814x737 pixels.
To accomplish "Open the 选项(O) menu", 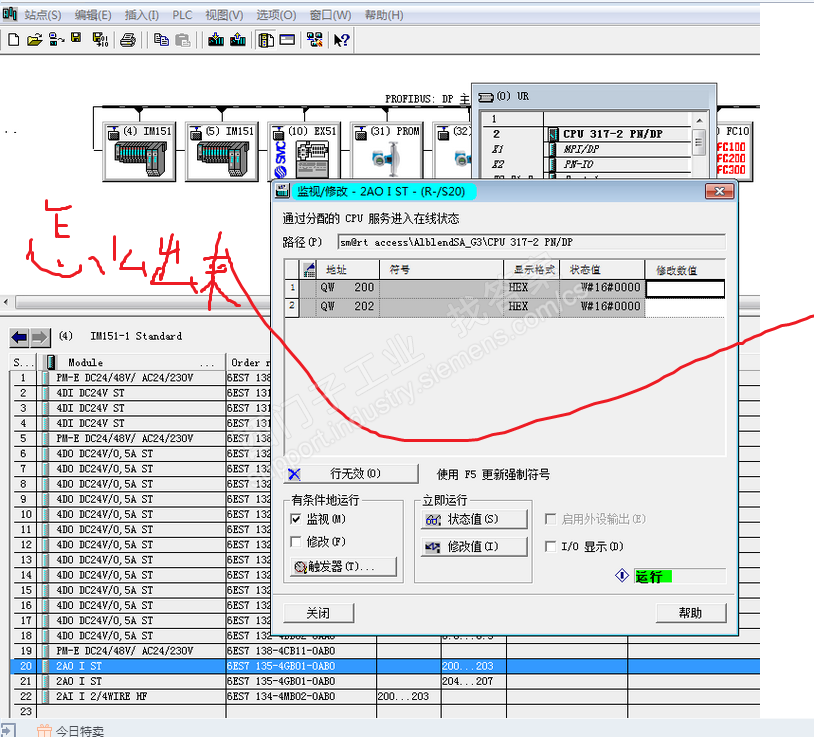I will point(276,15).
